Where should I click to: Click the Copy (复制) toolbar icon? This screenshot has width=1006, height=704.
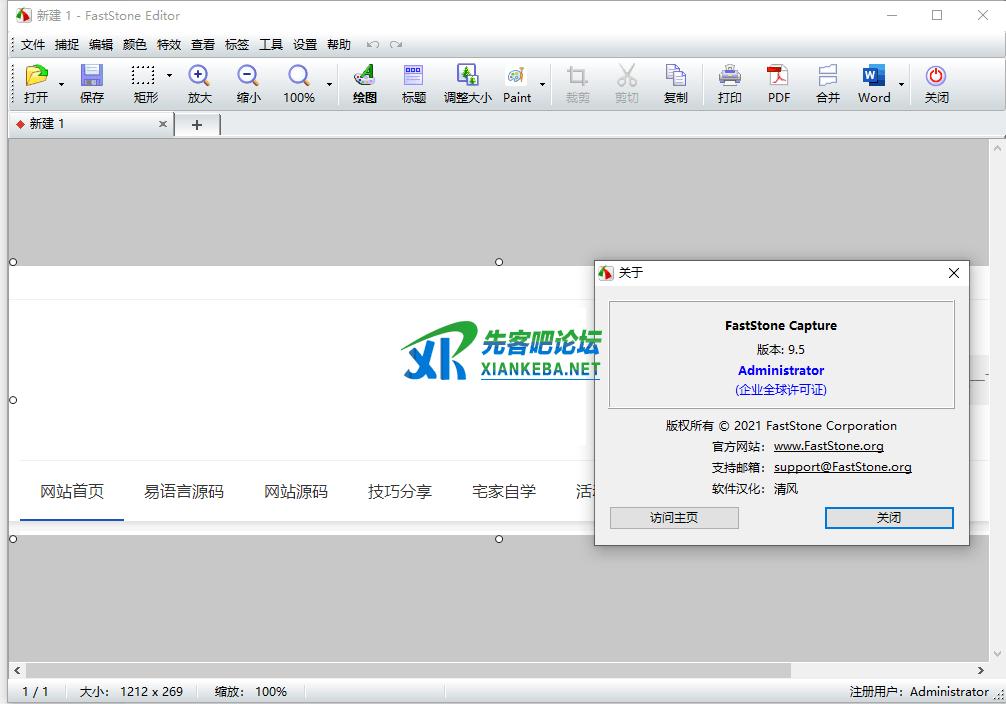[x=675, y=76]
